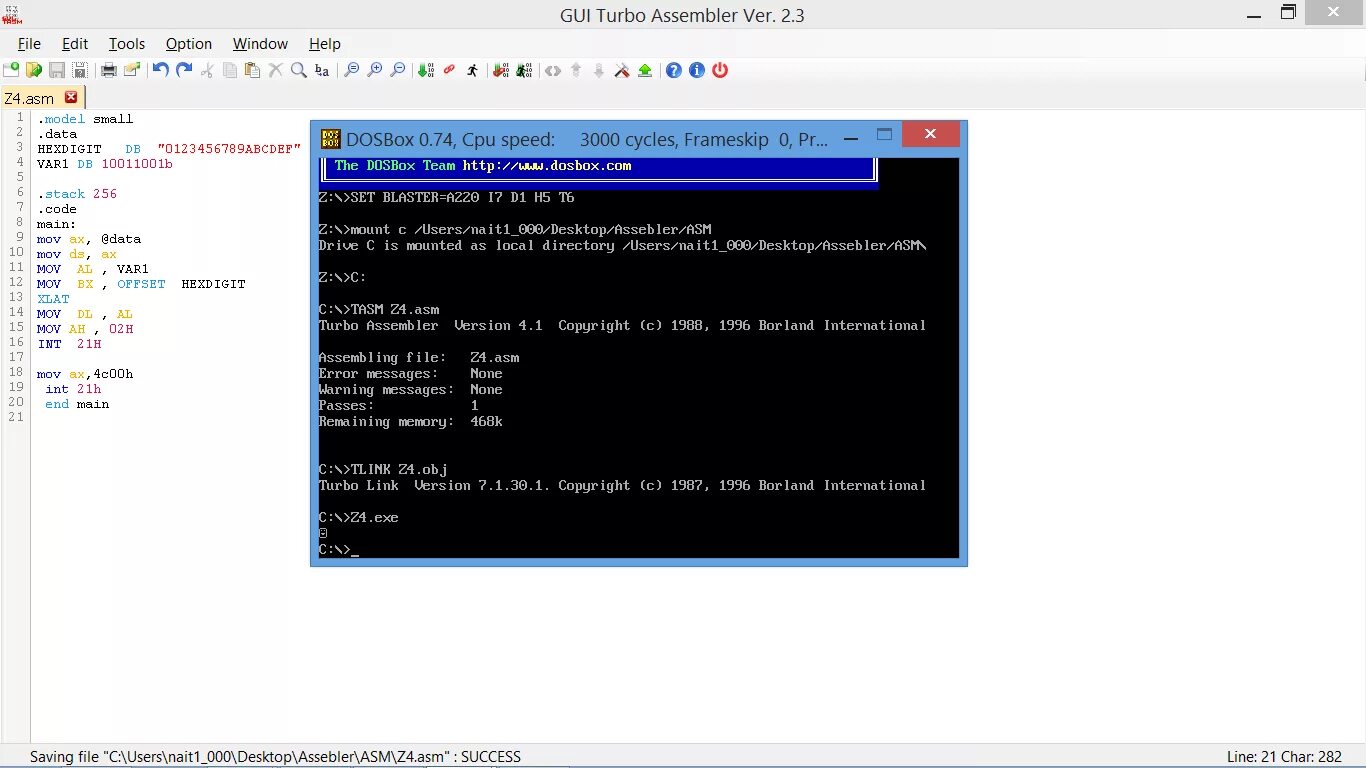Create a new file with toolbar icon
This screenshot has width=1366, height=768.
tap(11, 70)
